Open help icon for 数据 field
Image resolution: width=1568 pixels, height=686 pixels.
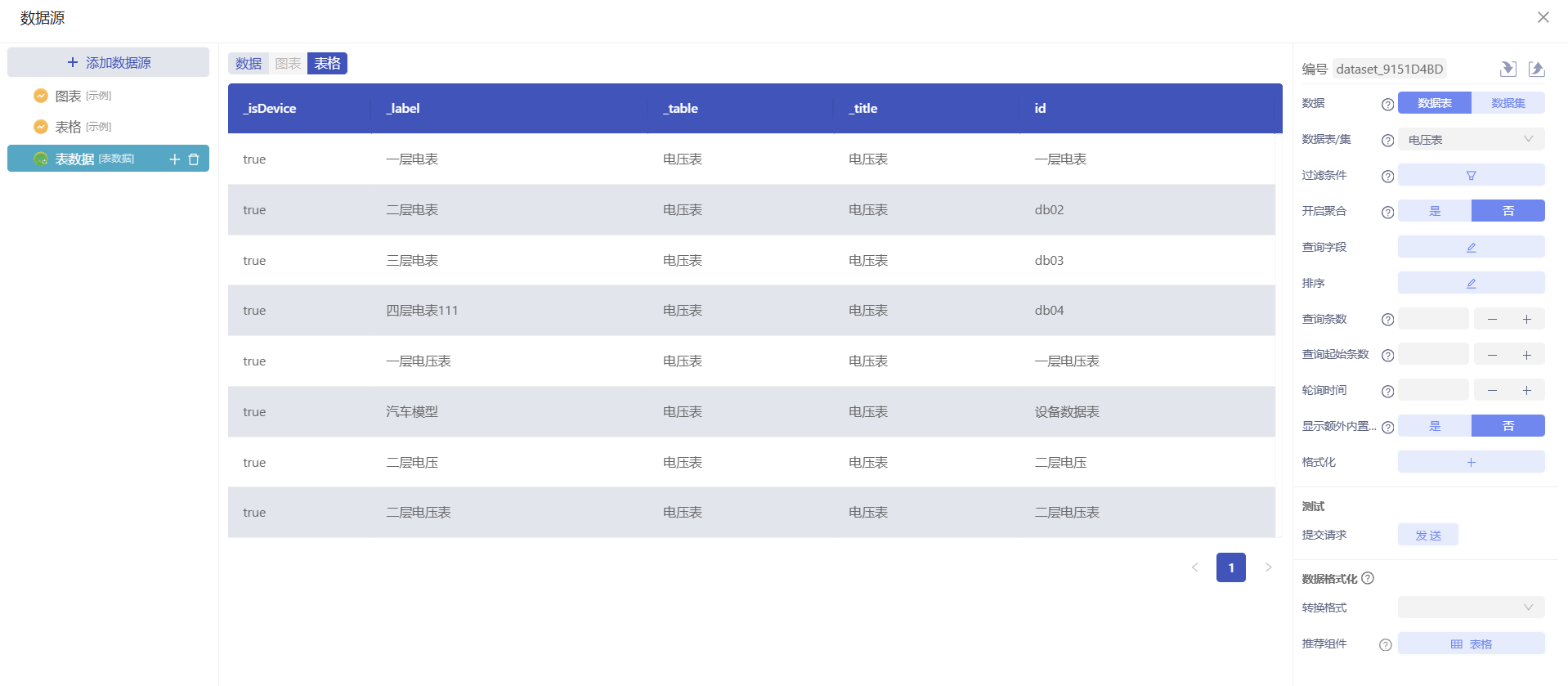point(1387,104)
